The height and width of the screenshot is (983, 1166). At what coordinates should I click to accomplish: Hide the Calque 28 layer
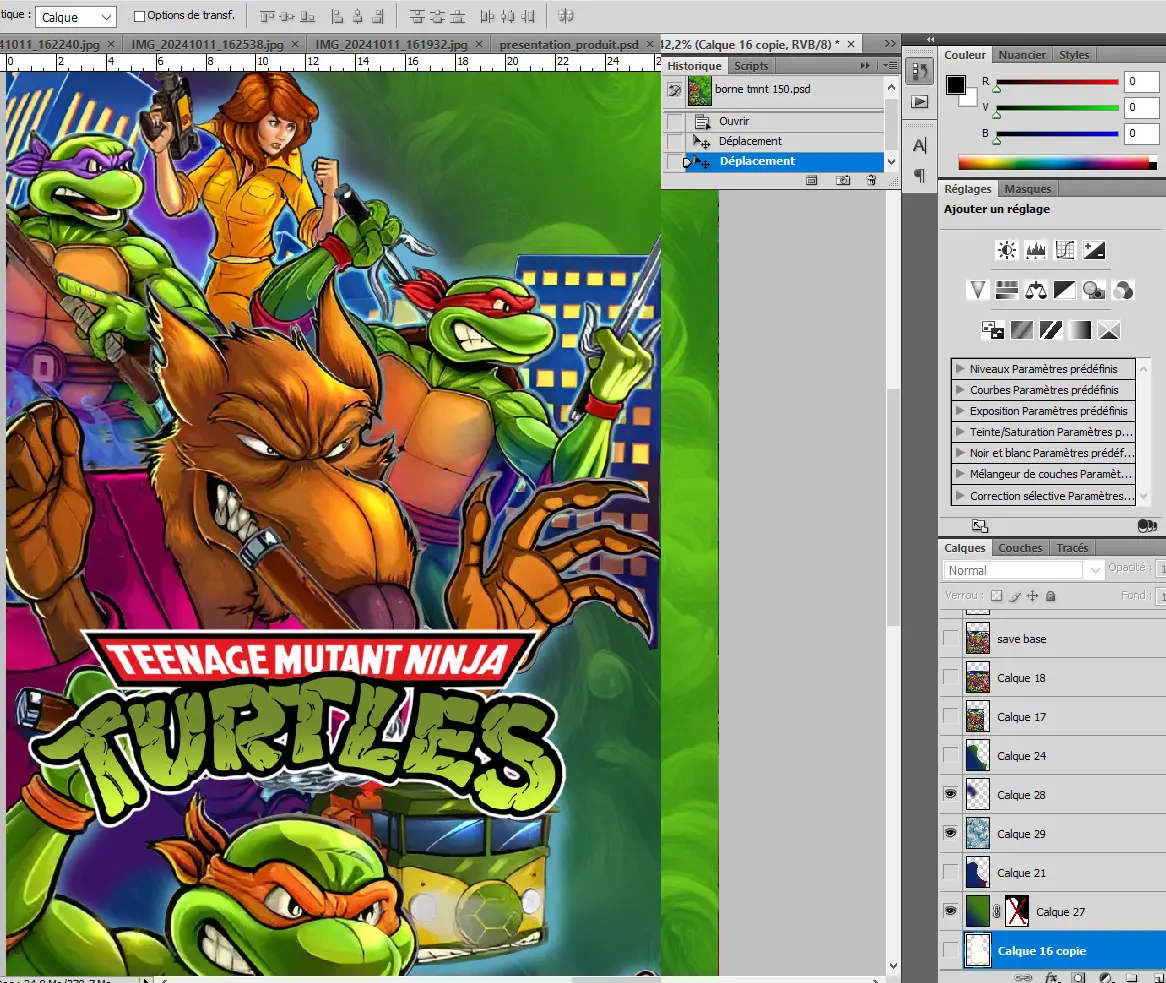point(950,794)
